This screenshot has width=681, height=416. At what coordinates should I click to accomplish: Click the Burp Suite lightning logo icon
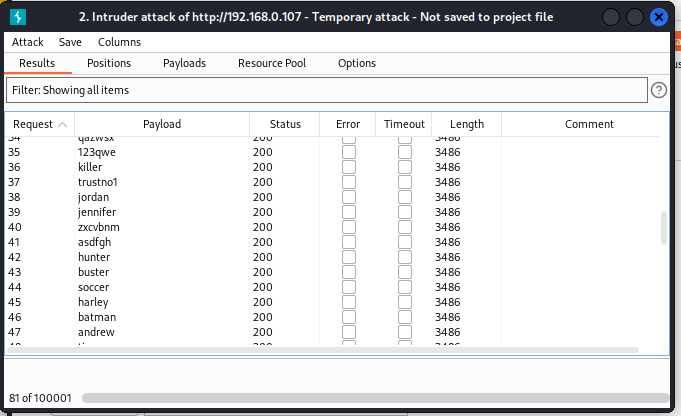click(x=18, y=17)
